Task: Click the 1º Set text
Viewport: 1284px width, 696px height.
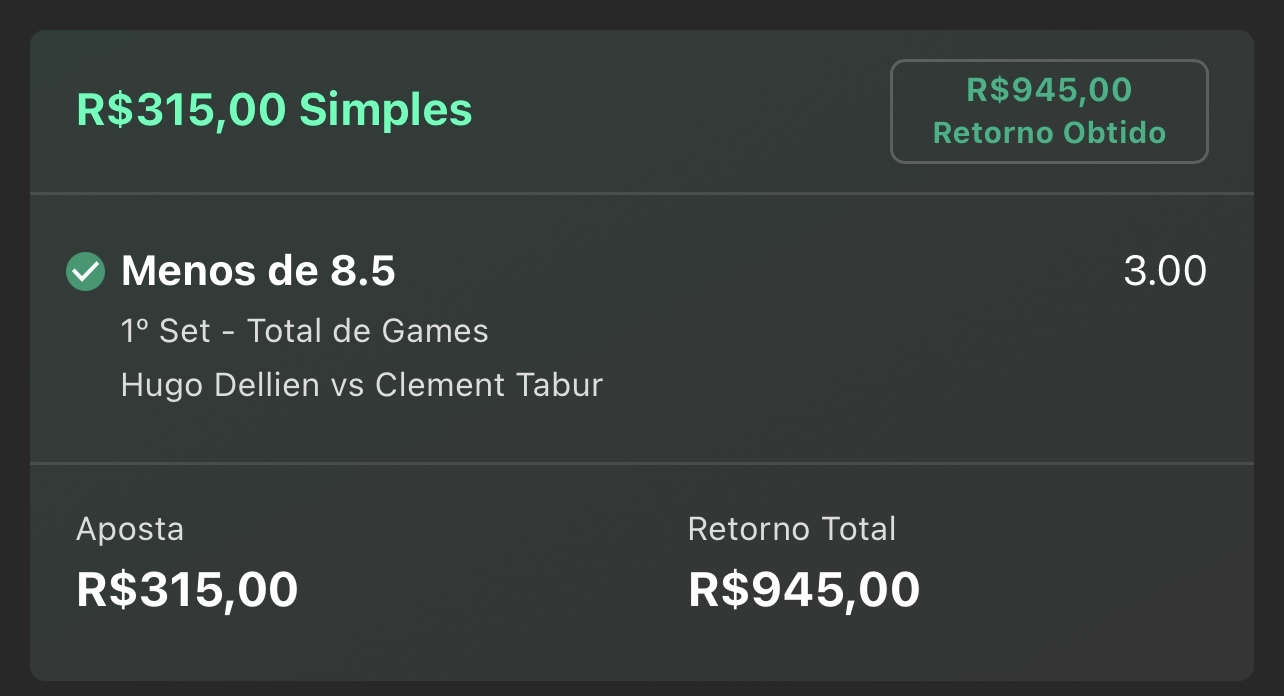Action: click(166, 331)
